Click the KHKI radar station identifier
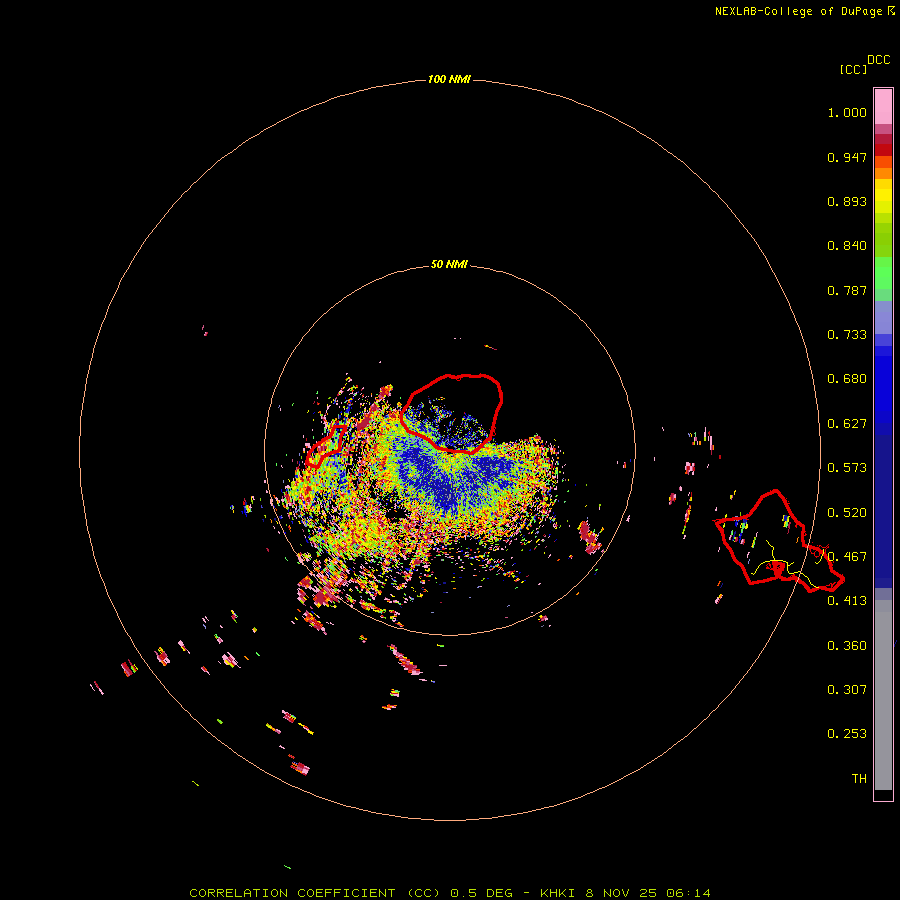This screenshot has height=900, width=900. pos(557,893)
